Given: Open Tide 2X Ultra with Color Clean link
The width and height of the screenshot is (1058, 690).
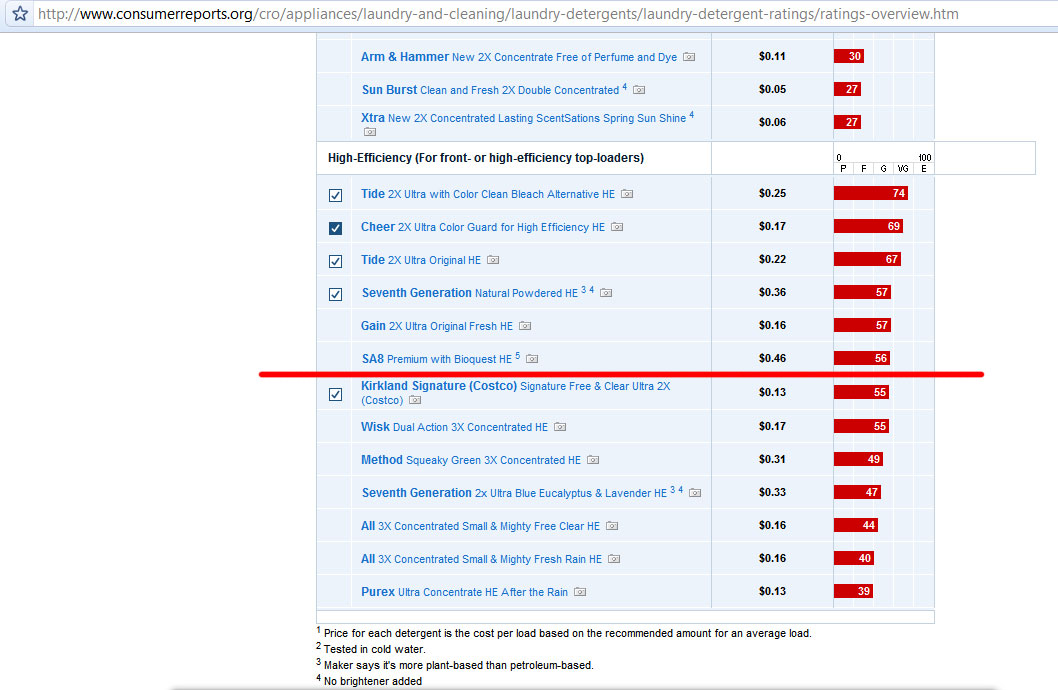Looking at the screenshot, I should 488,194.
